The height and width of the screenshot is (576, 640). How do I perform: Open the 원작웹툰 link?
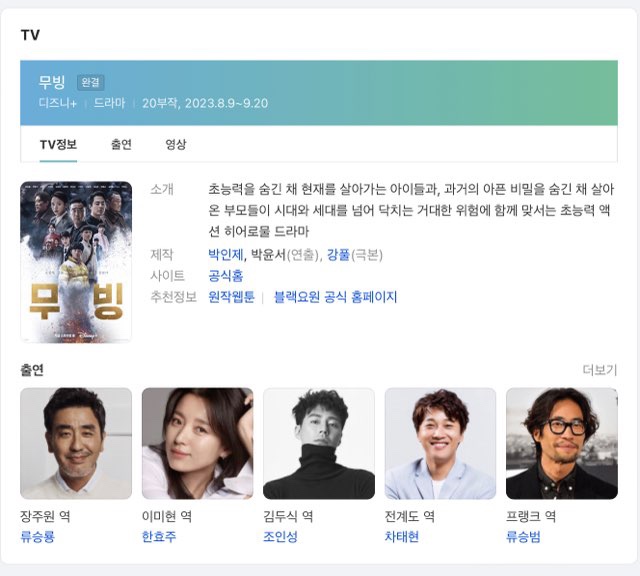[231, 297]
